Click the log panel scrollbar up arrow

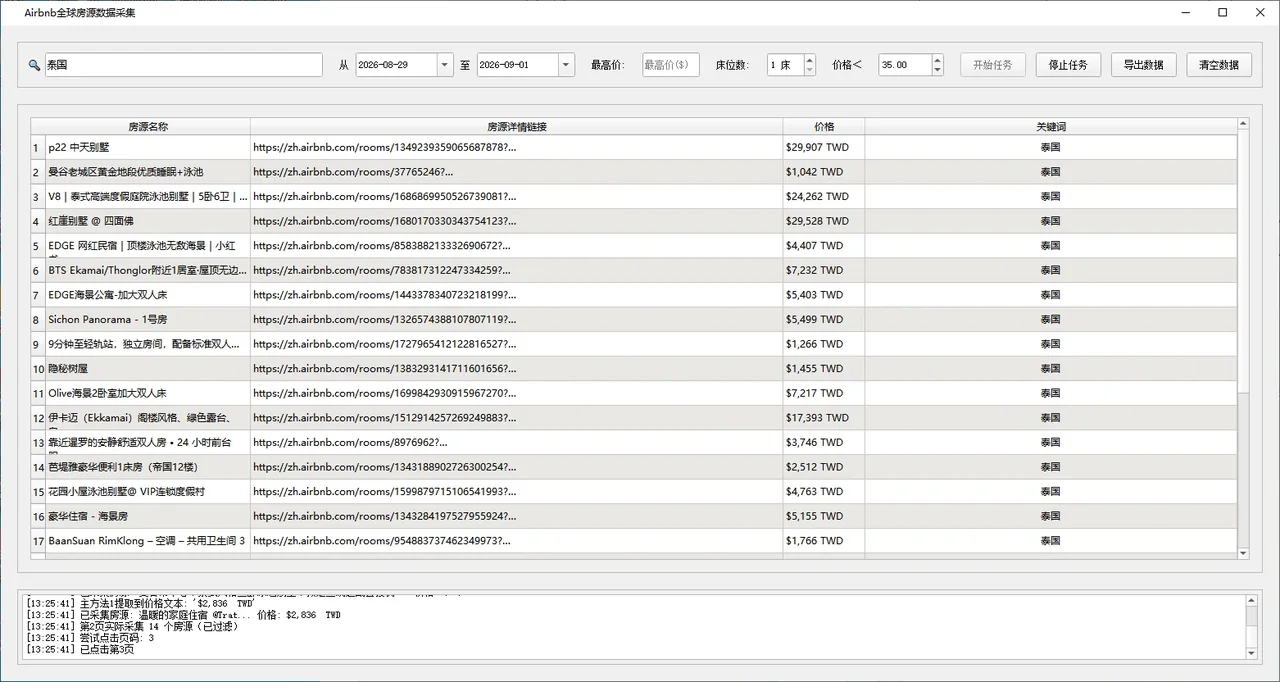(x=1251, y=600)
